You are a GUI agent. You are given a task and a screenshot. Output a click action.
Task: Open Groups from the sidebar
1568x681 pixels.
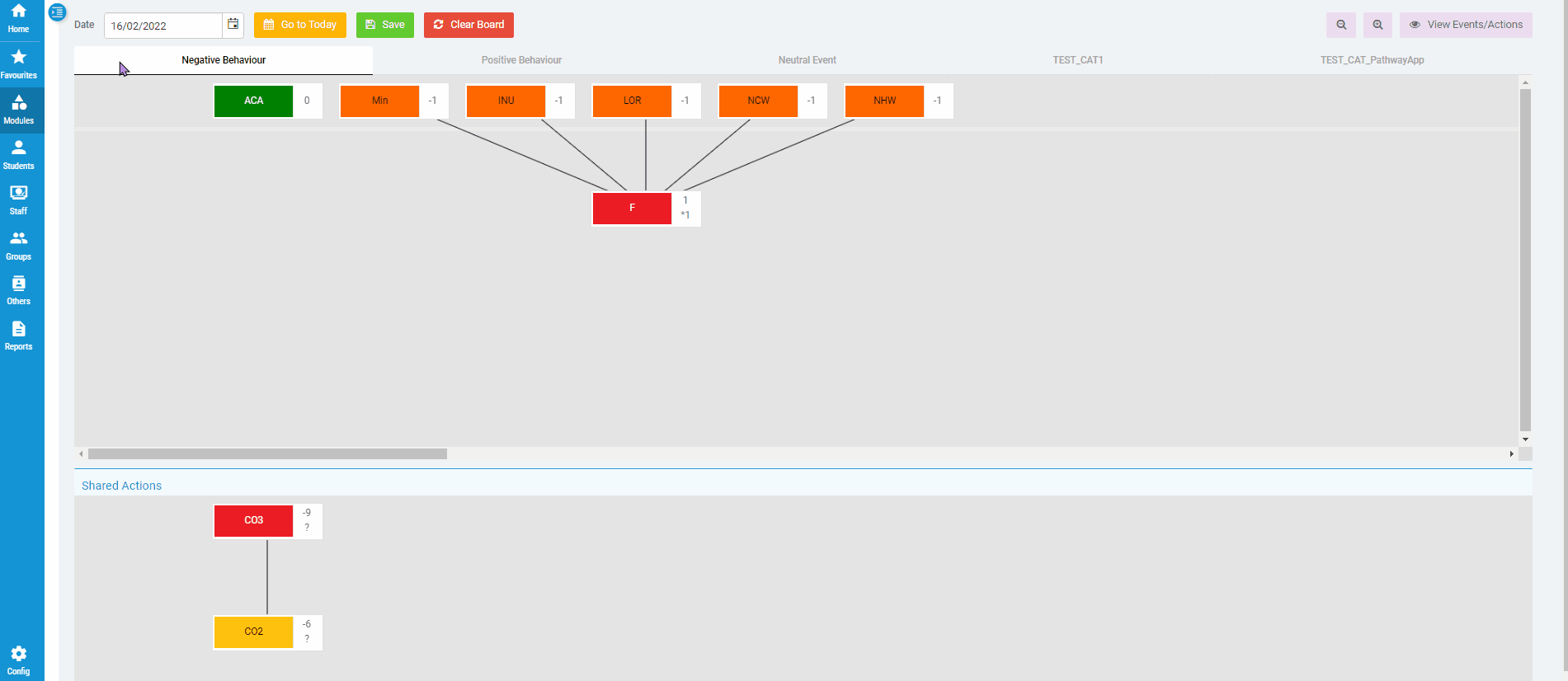(18, 245)
